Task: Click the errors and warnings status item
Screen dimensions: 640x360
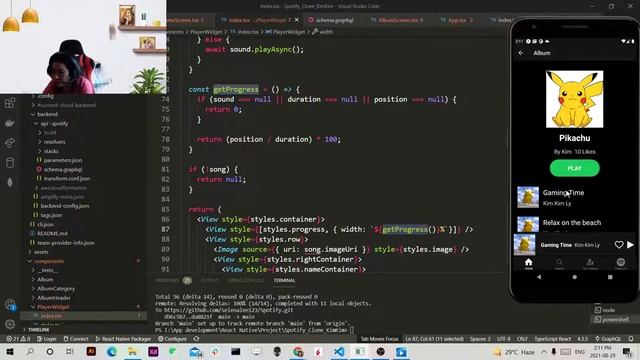Action: click(x=18, y=339)
